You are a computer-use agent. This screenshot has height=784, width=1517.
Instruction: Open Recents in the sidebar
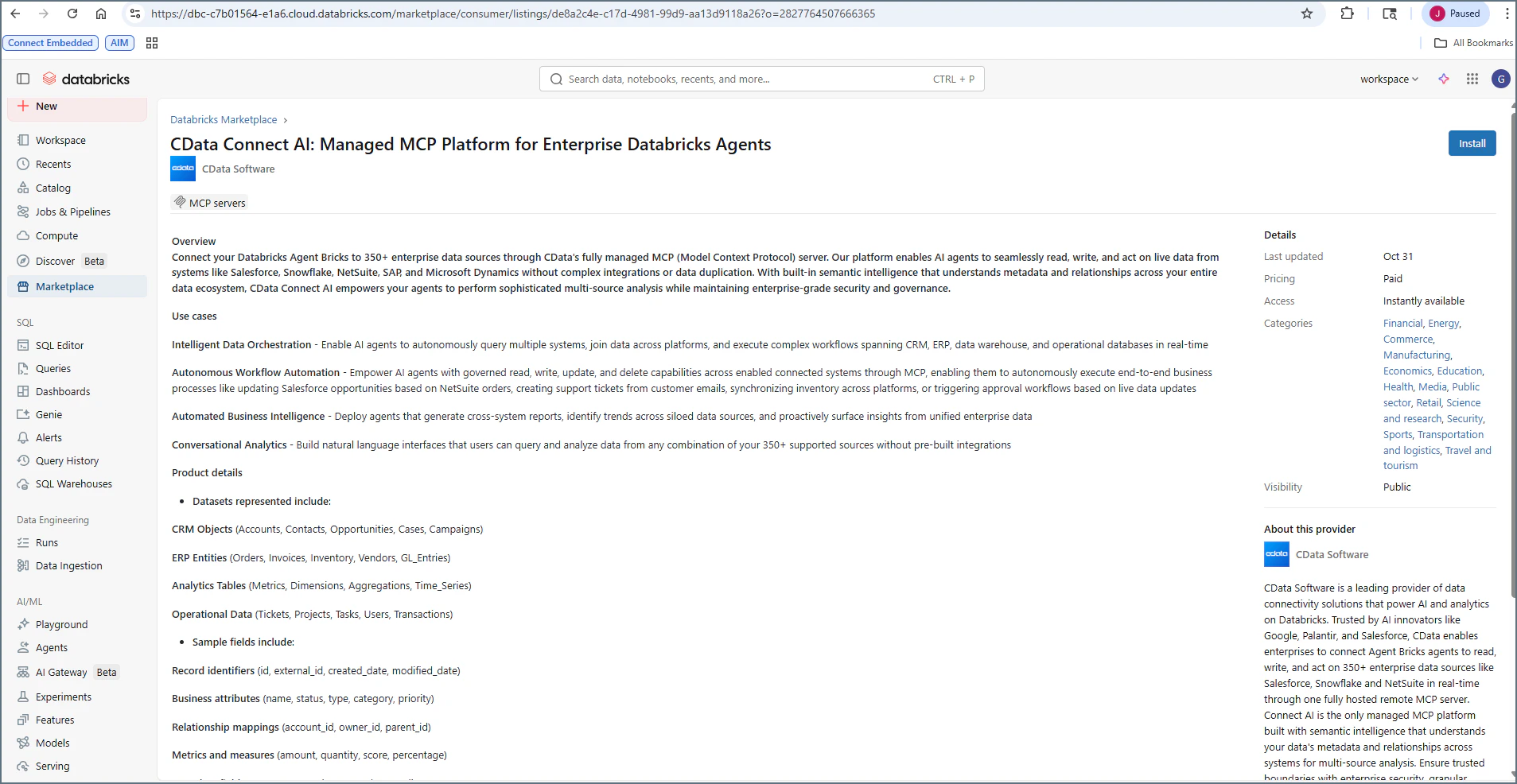pyautogui.click(x=77, y=164)
